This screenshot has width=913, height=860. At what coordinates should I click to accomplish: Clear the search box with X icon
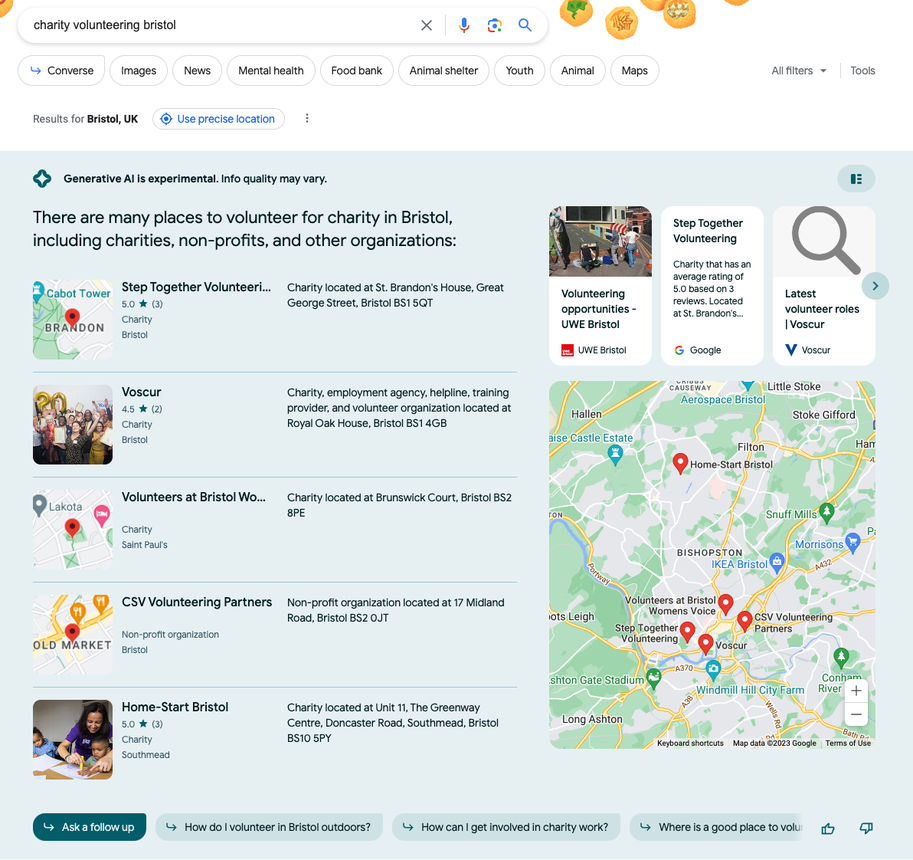click(427, 25)
